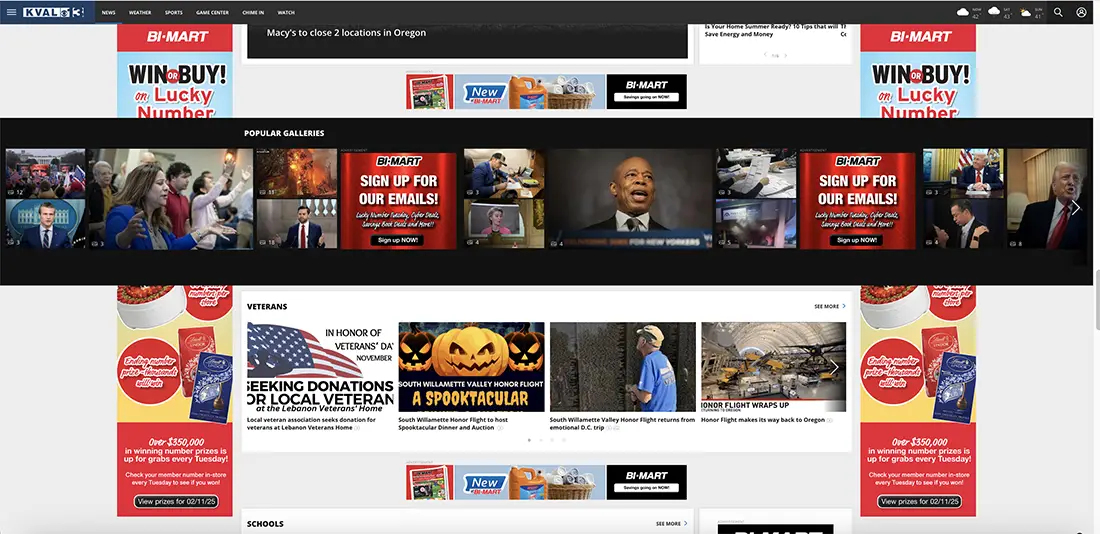Click See More beside Veterans heading

830,307
